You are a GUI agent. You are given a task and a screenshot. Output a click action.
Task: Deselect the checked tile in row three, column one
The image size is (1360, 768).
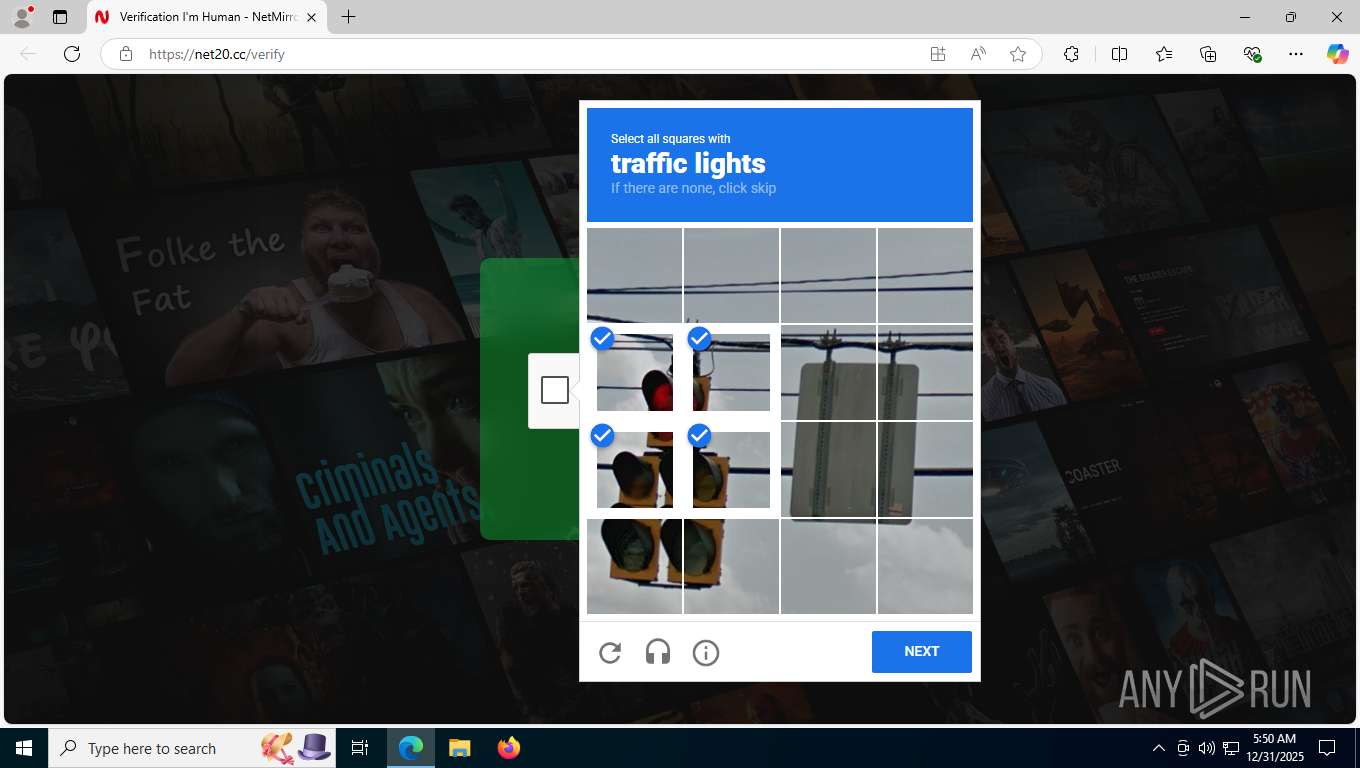click(x=634, y=469)
